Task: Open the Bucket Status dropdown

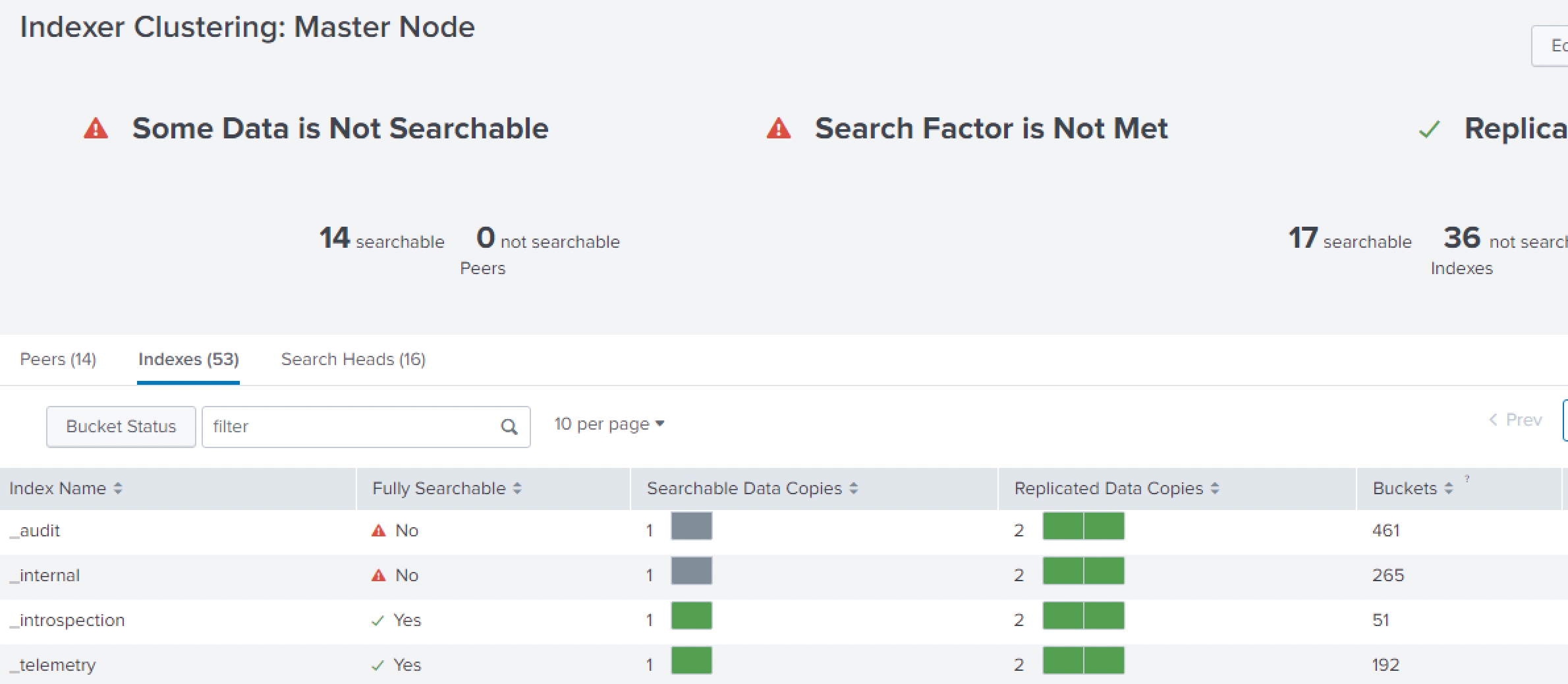Action: (121, 426)
